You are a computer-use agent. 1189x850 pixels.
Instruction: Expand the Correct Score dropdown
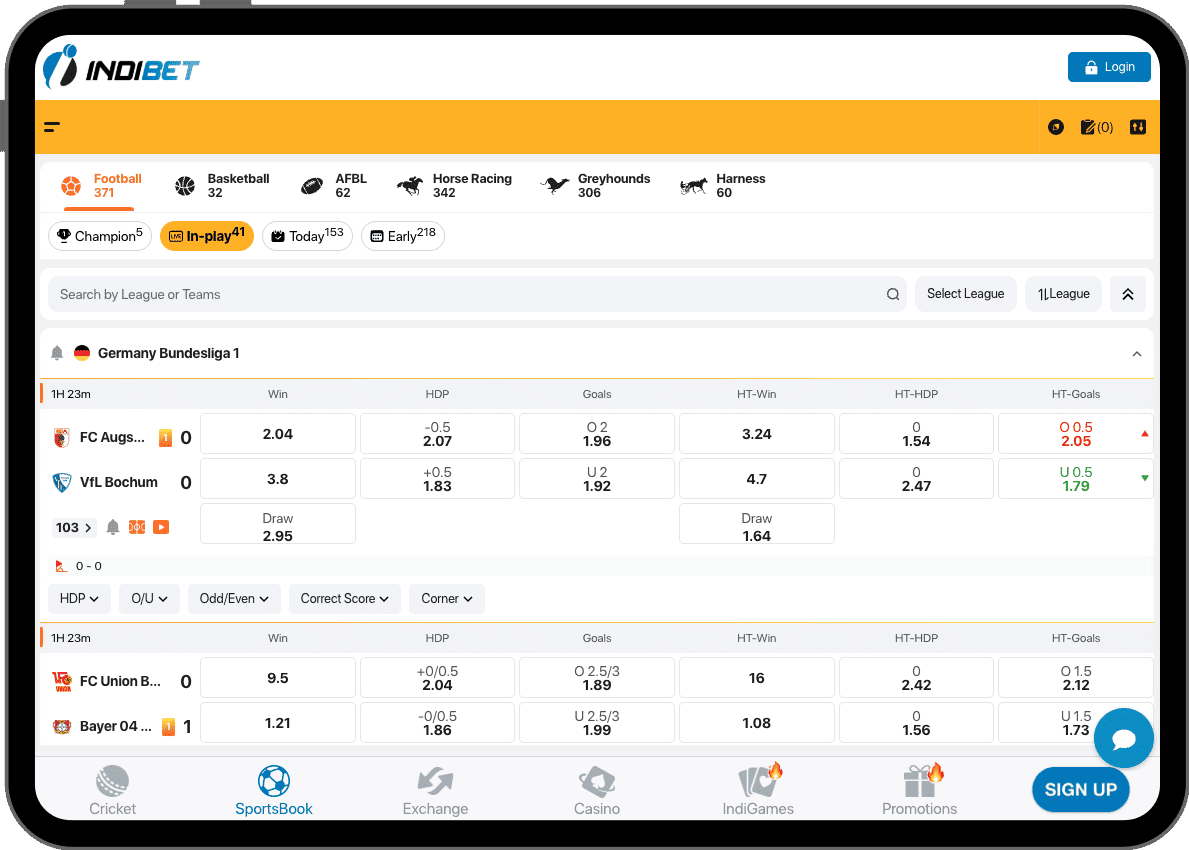pos(345,599)
